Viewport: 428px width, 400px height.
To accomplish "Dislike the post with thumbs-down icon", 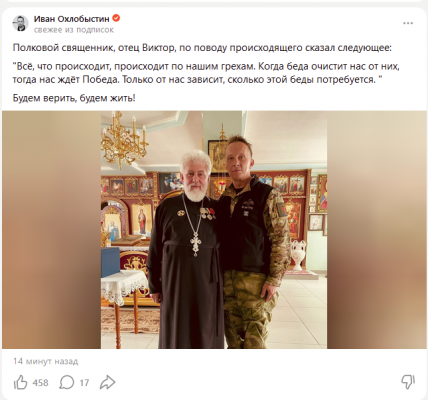I will pos(408,382).
